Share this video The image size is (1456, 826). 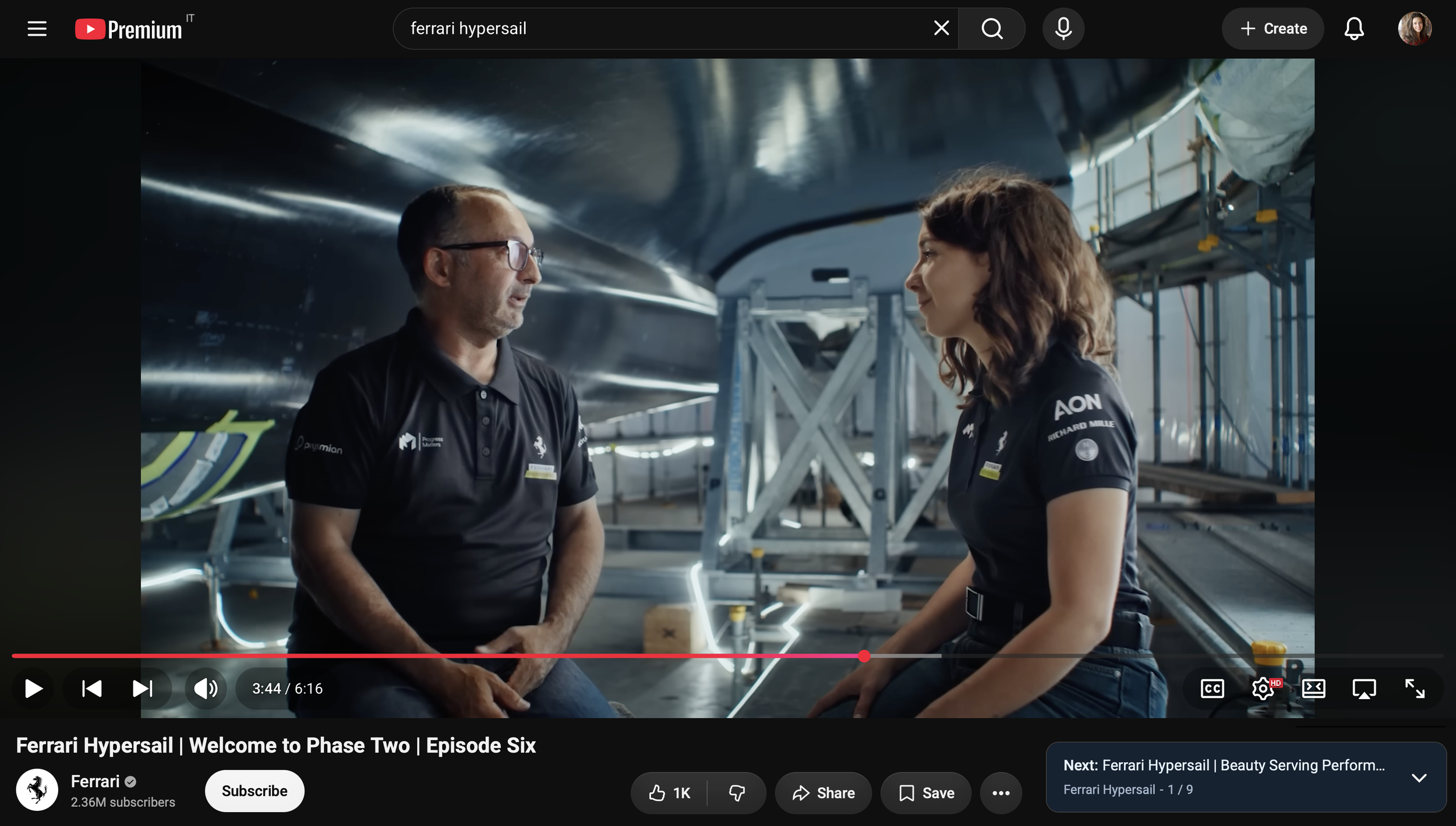point(823,793)
